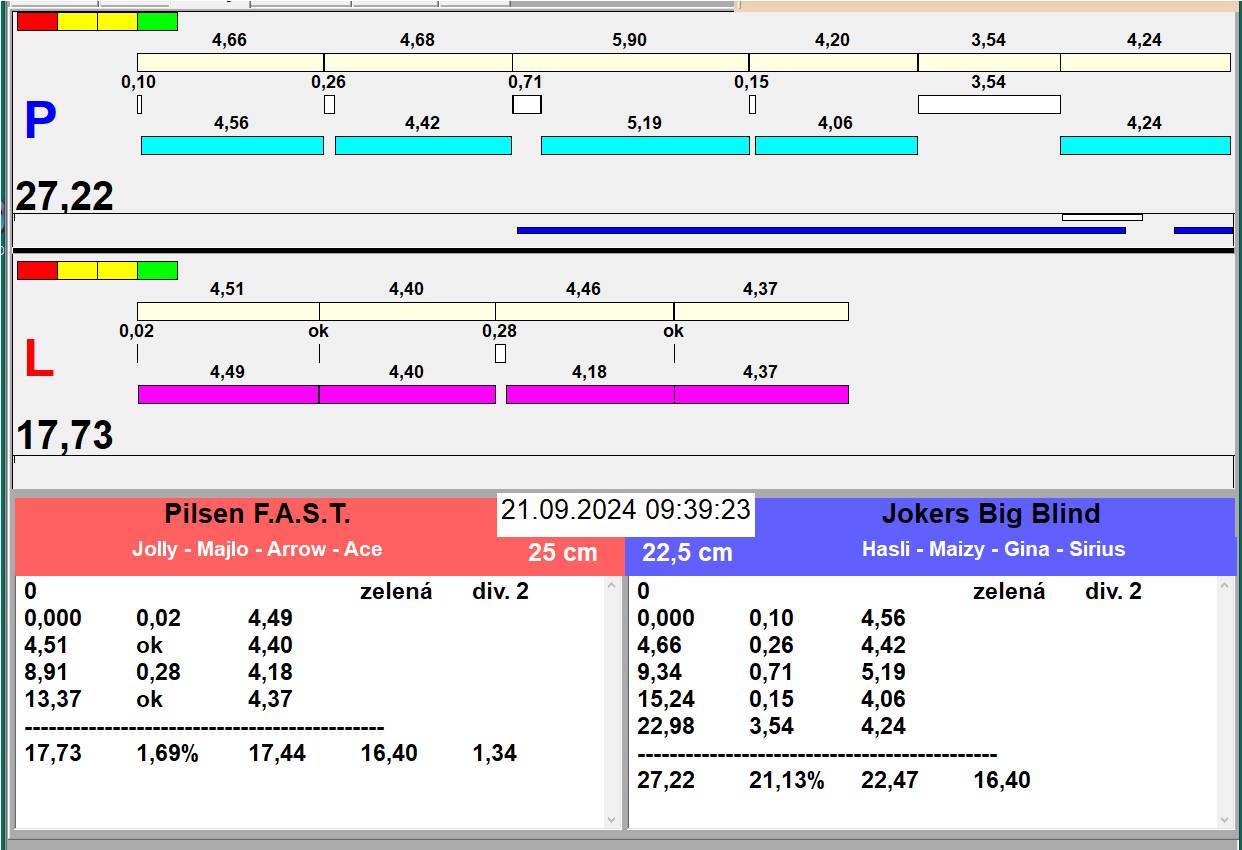Select the green start light in lane L
This screenshot has height=850, width=1242.
[x=157, y=270]
